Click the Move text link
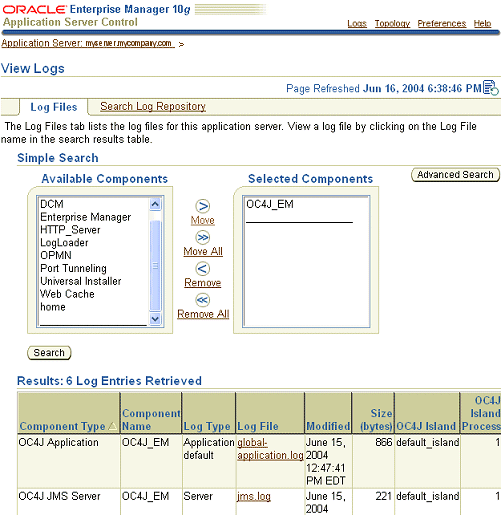This screenshot has width=501, height=515. (203, 220)
